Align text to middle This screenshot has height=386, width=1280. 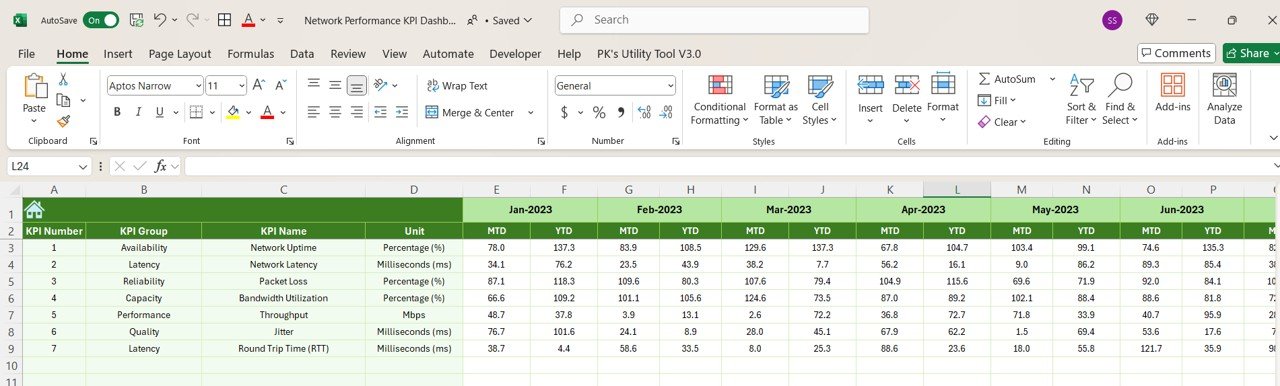pyautogui.click(x=335, y=86)
